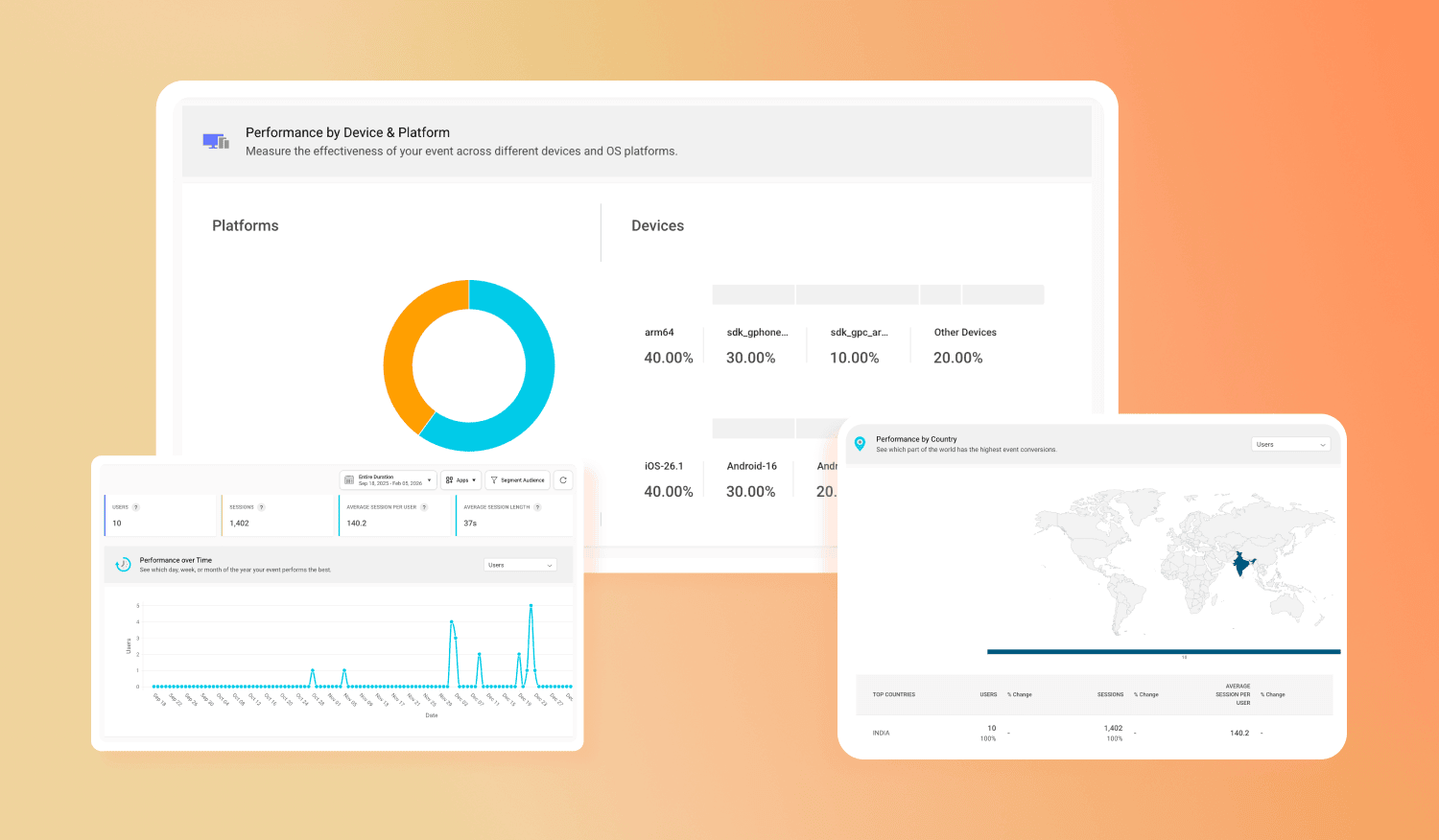Click the refresh icon button
Screen dimensions: 1439x840
563,480
